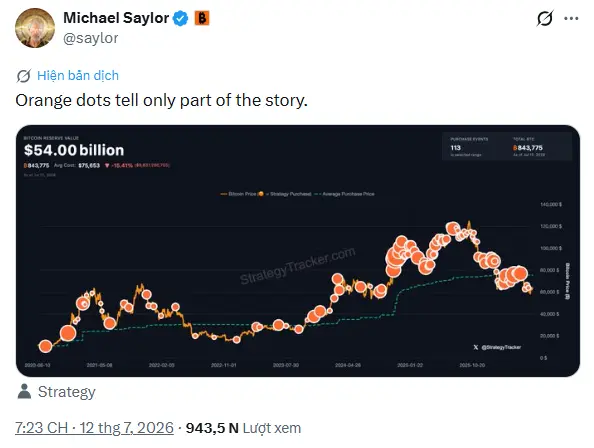Open the 7:23 CH 12 thg 7, 2026 timestamp
The height and width of the screenshot is (448, 594).
pyautogui.click(x=94, y=428)
